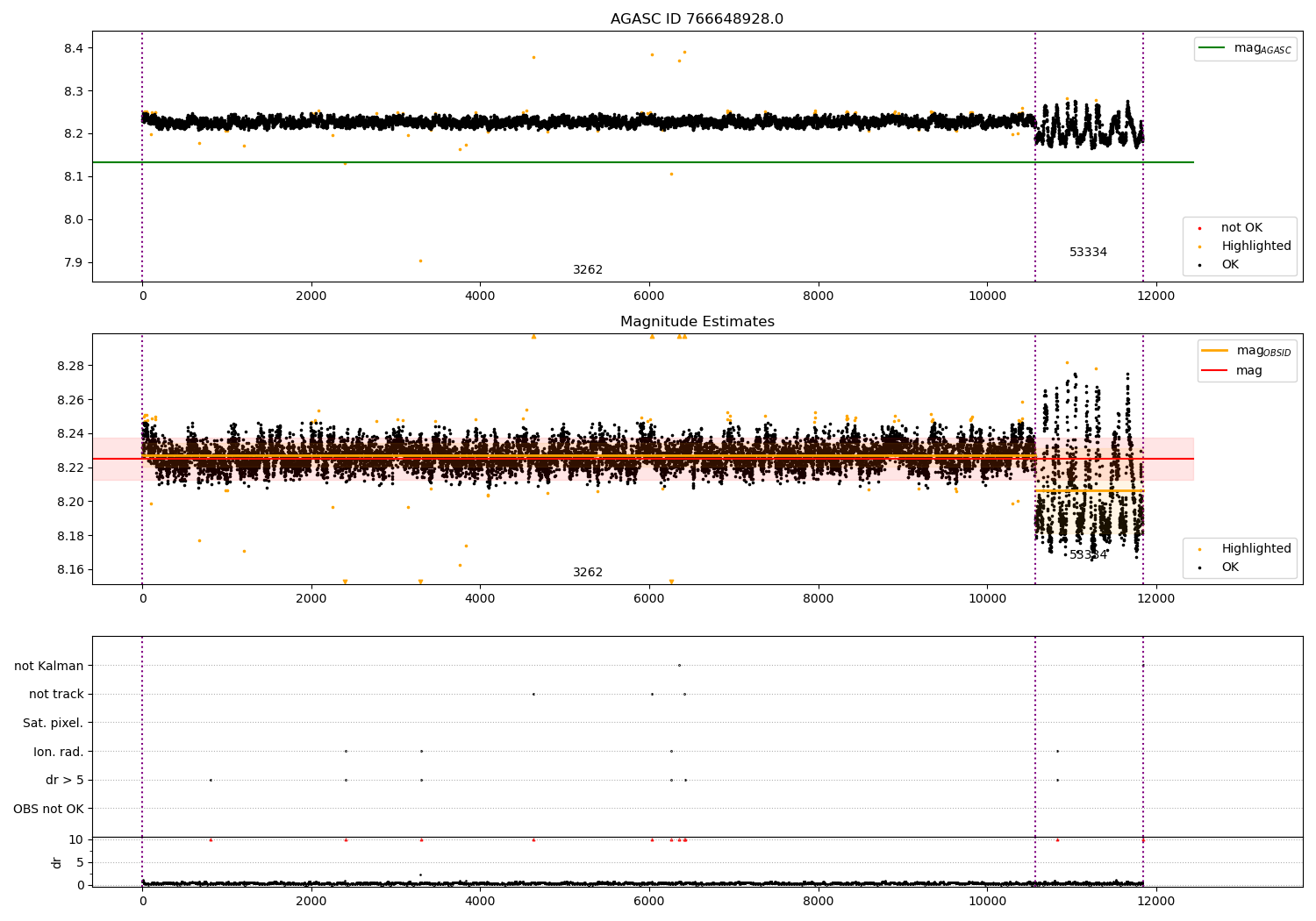Click the 8.22 tick in Magnitude Estimates panel

click(x=70, y=468)
